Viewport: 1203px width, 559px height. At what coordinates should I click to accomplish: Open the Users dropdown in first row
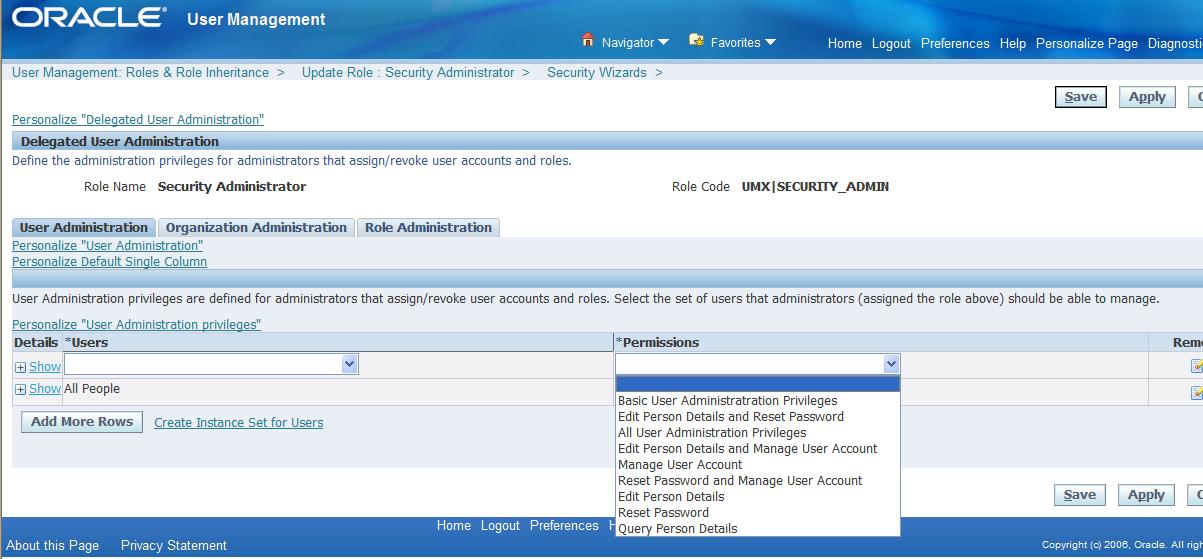(350, 365)
